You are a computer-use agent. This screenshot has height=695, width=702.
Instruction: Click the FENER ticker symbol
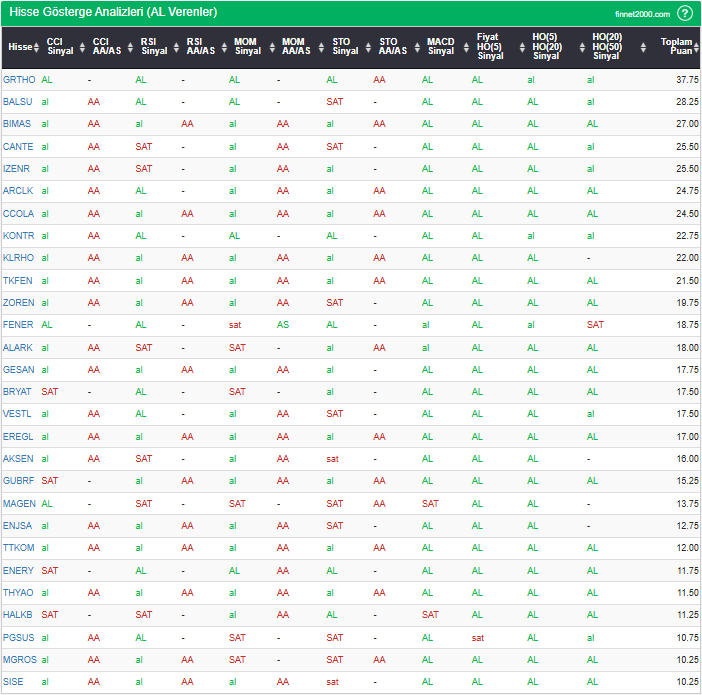[x=18, y=325]
